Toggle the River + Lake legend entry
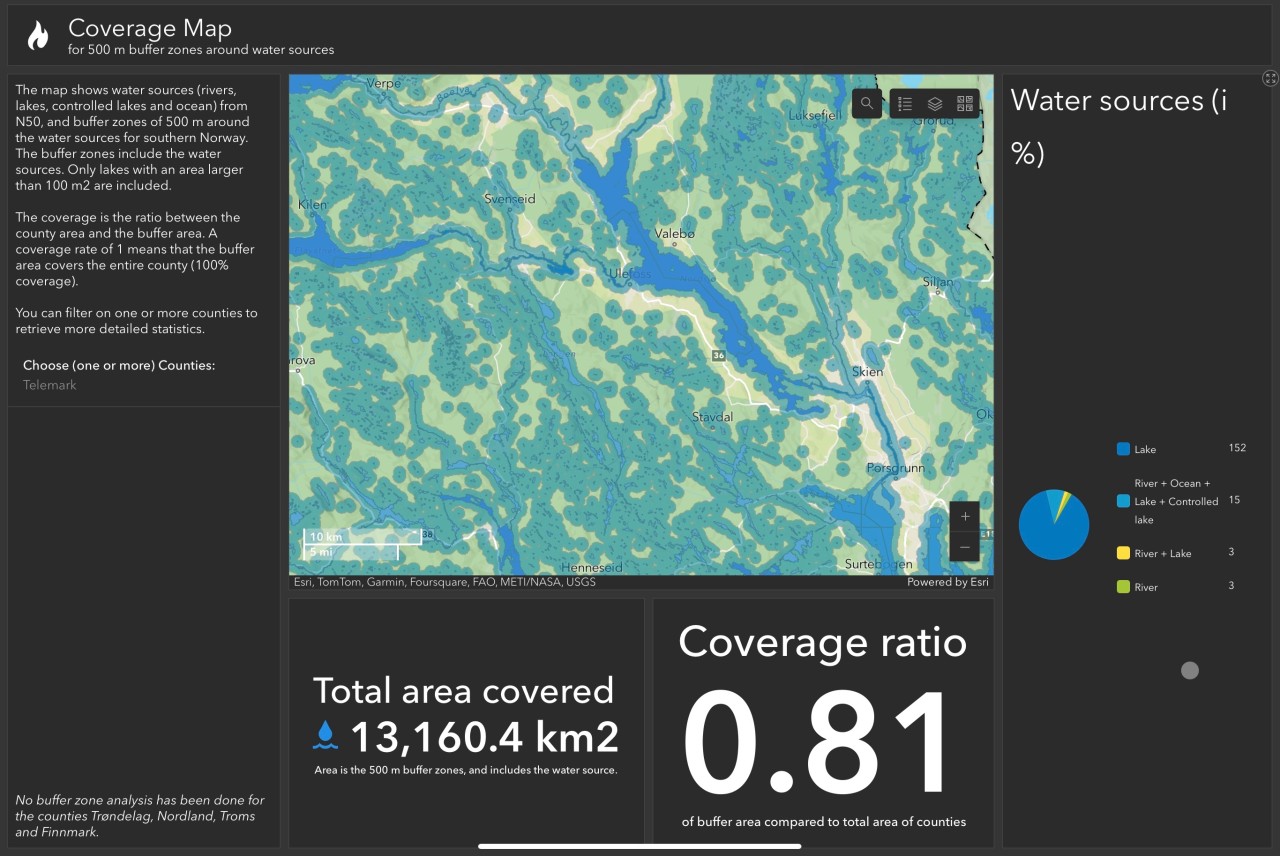This screenshot has width=1280, height=856. (x=1162, y=554)
